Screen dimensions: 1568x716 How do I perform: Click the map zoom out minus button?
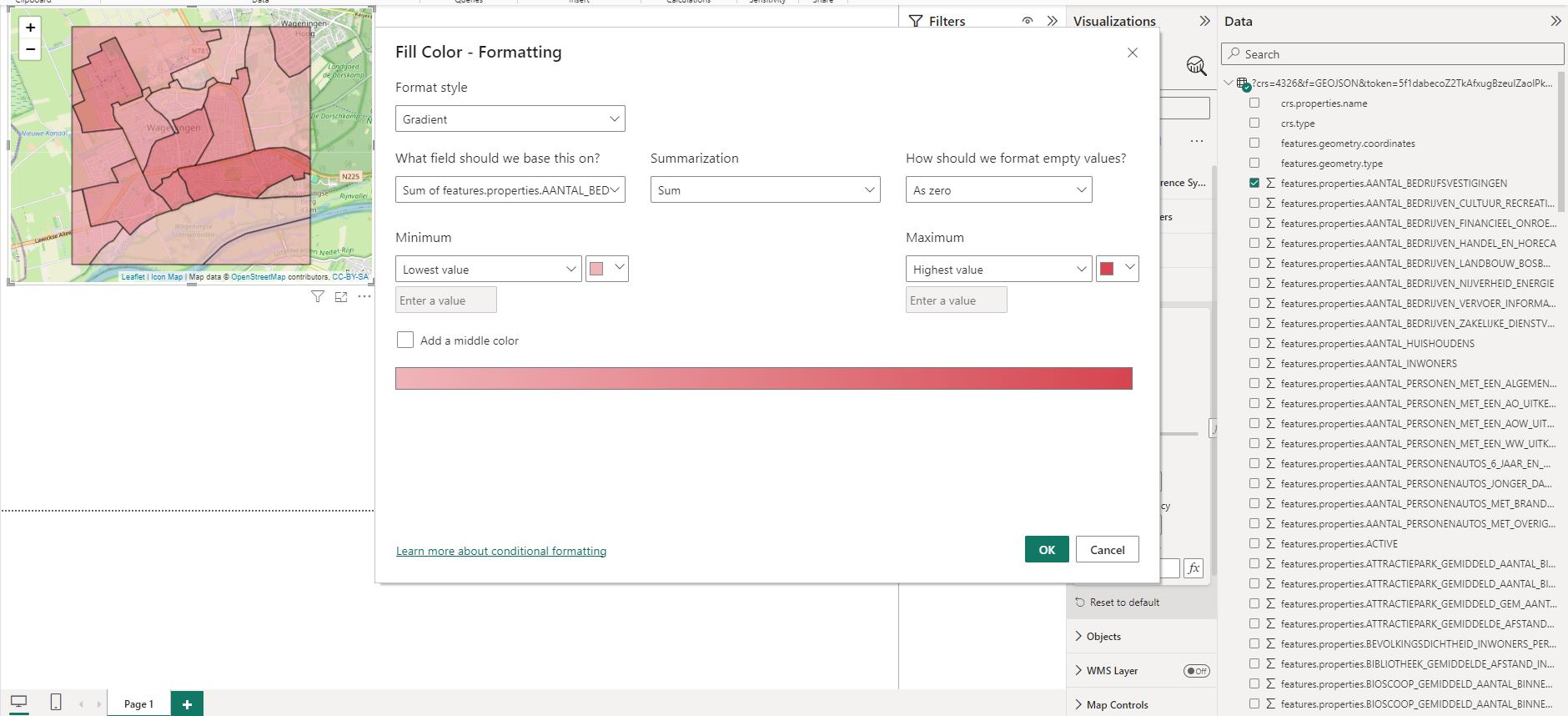(31, 50)
